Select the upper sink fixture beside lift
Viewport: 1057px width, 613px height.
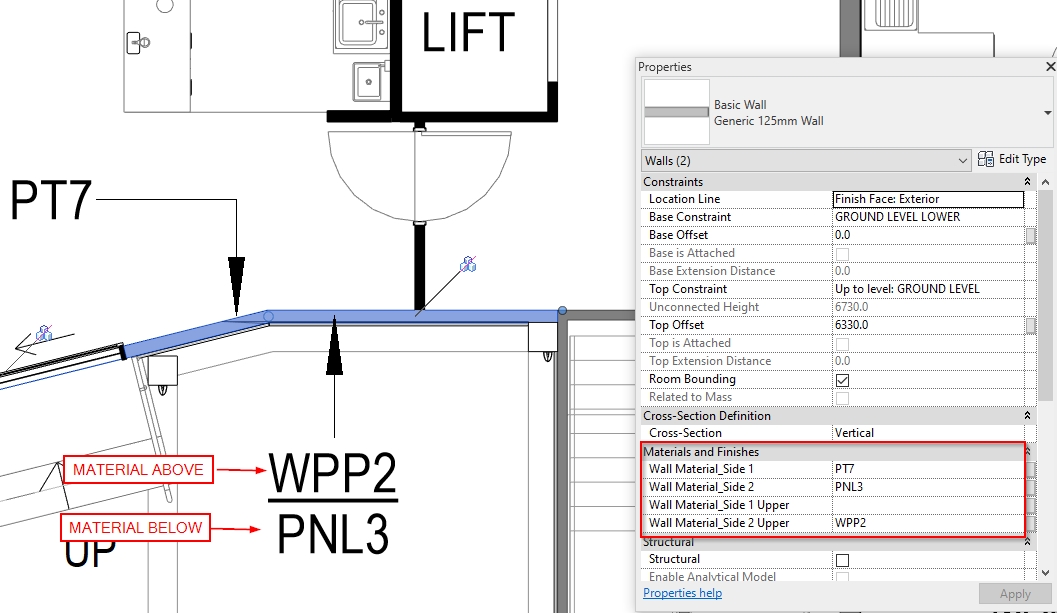coord(361,25)
